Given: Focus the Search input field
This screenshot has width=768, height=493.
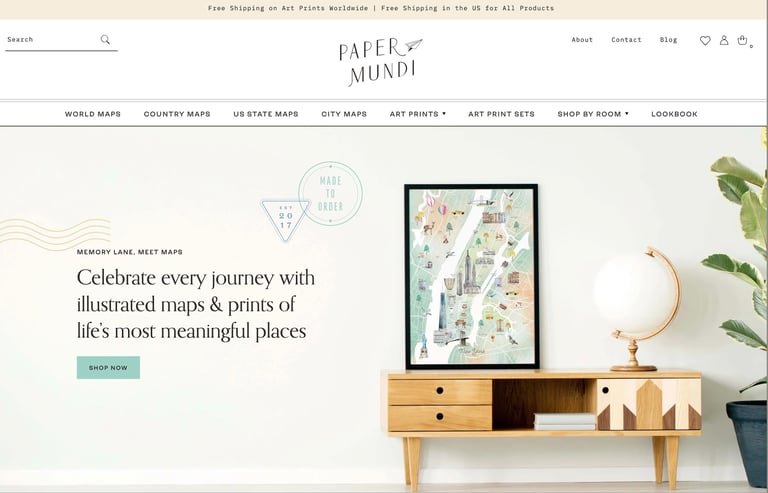Looking at the screenshot, I should pos(53,40).
